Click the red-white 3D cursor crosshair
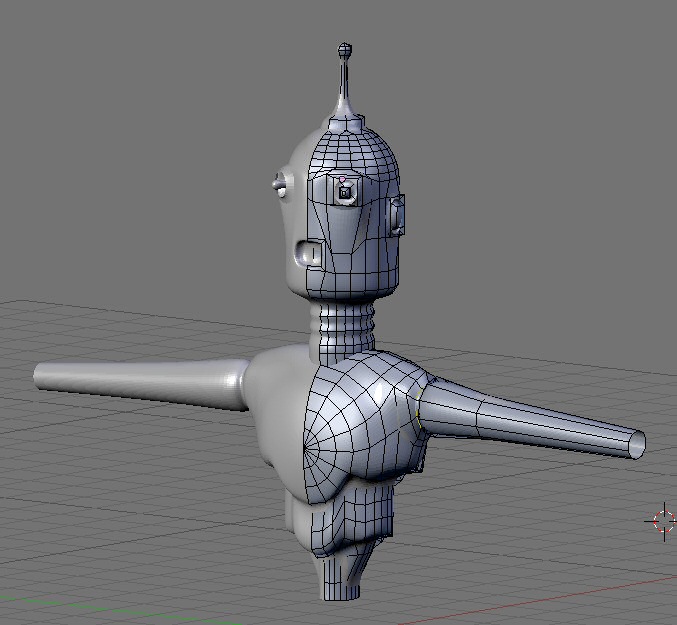Image resolution: width=677 pixels, height=625 pixels. click(x=664, y=521)
